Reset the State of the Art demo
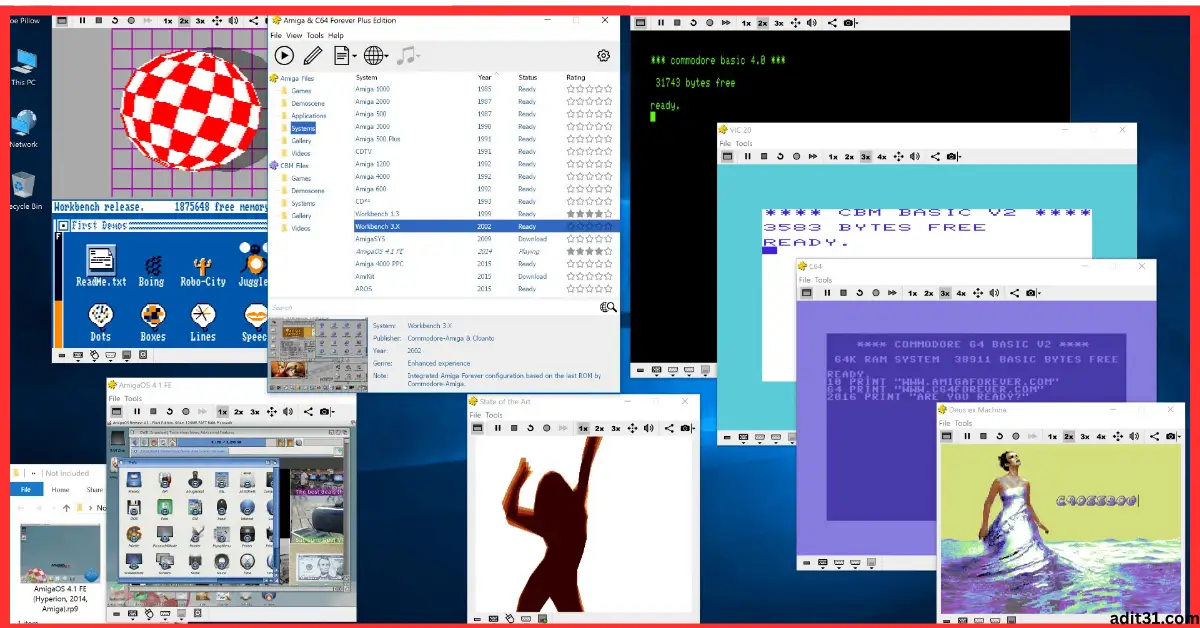Screen dimensions: 1200x628 (x=529, y=428)
